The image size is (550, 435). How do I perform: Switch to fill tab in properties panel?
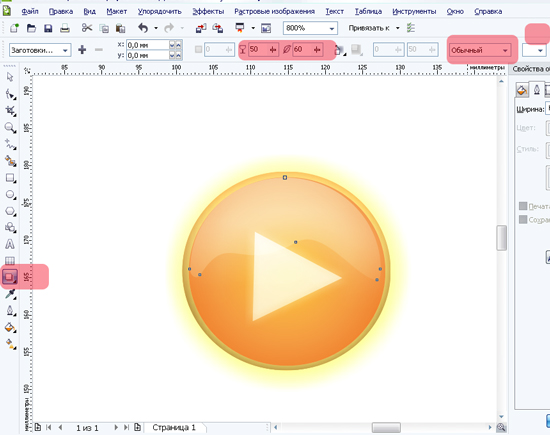tap(522, 90)
